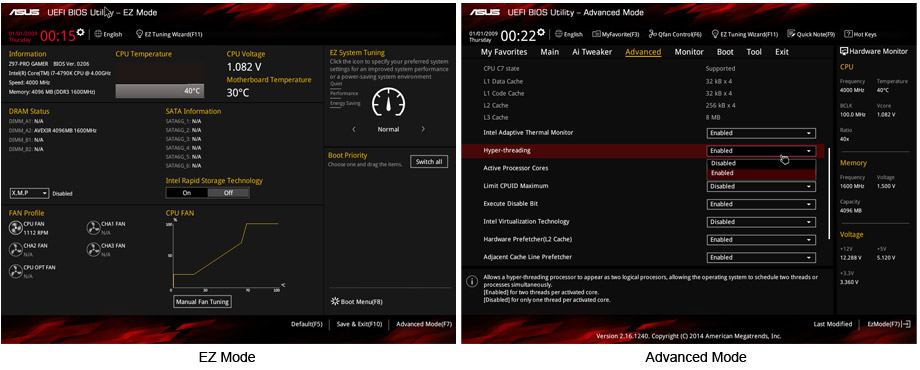Open Hardware Prefetcher(L2 Cache) dropdown
Screen dimensions: 920x370
click(x=761, y=240)
